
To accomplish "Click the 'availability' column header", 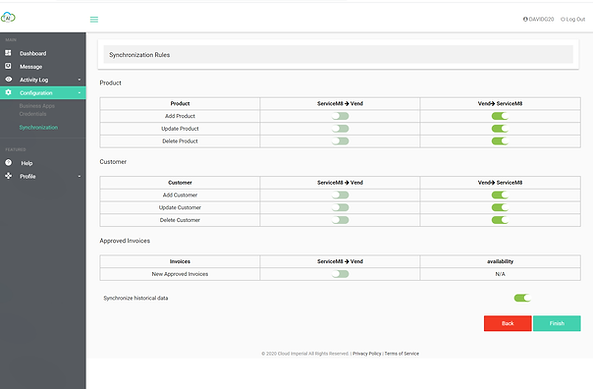I will click(x=500, y=261).
